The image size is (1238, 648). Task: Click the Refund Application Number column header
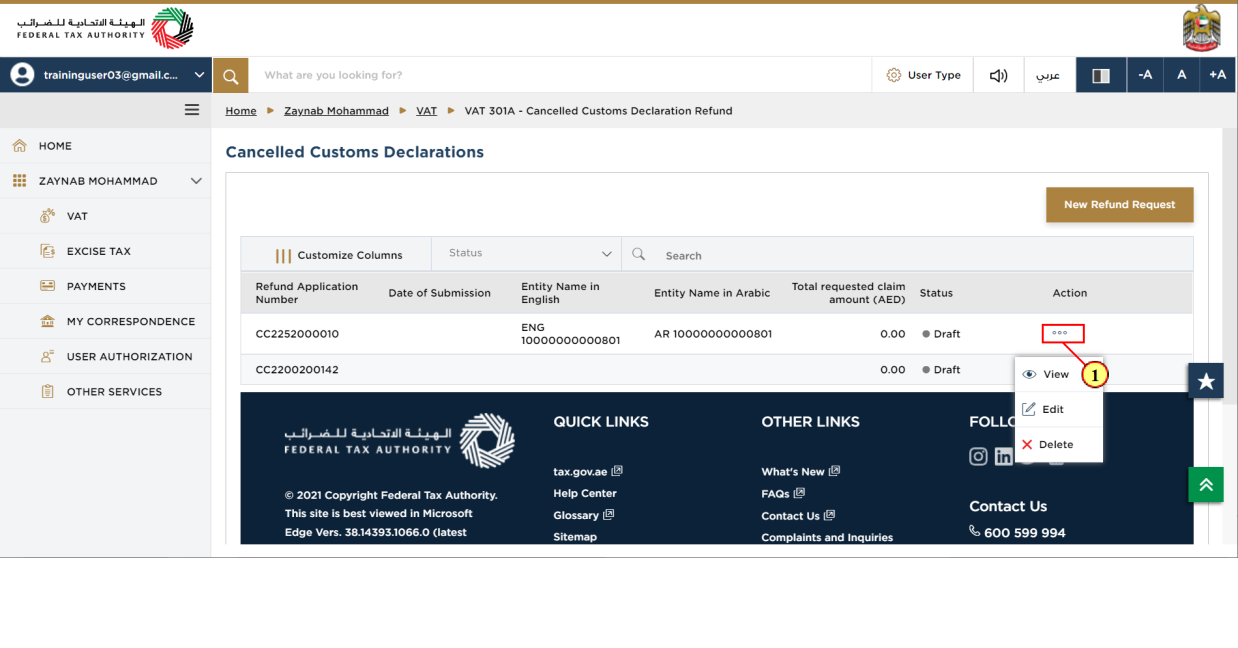307,293
